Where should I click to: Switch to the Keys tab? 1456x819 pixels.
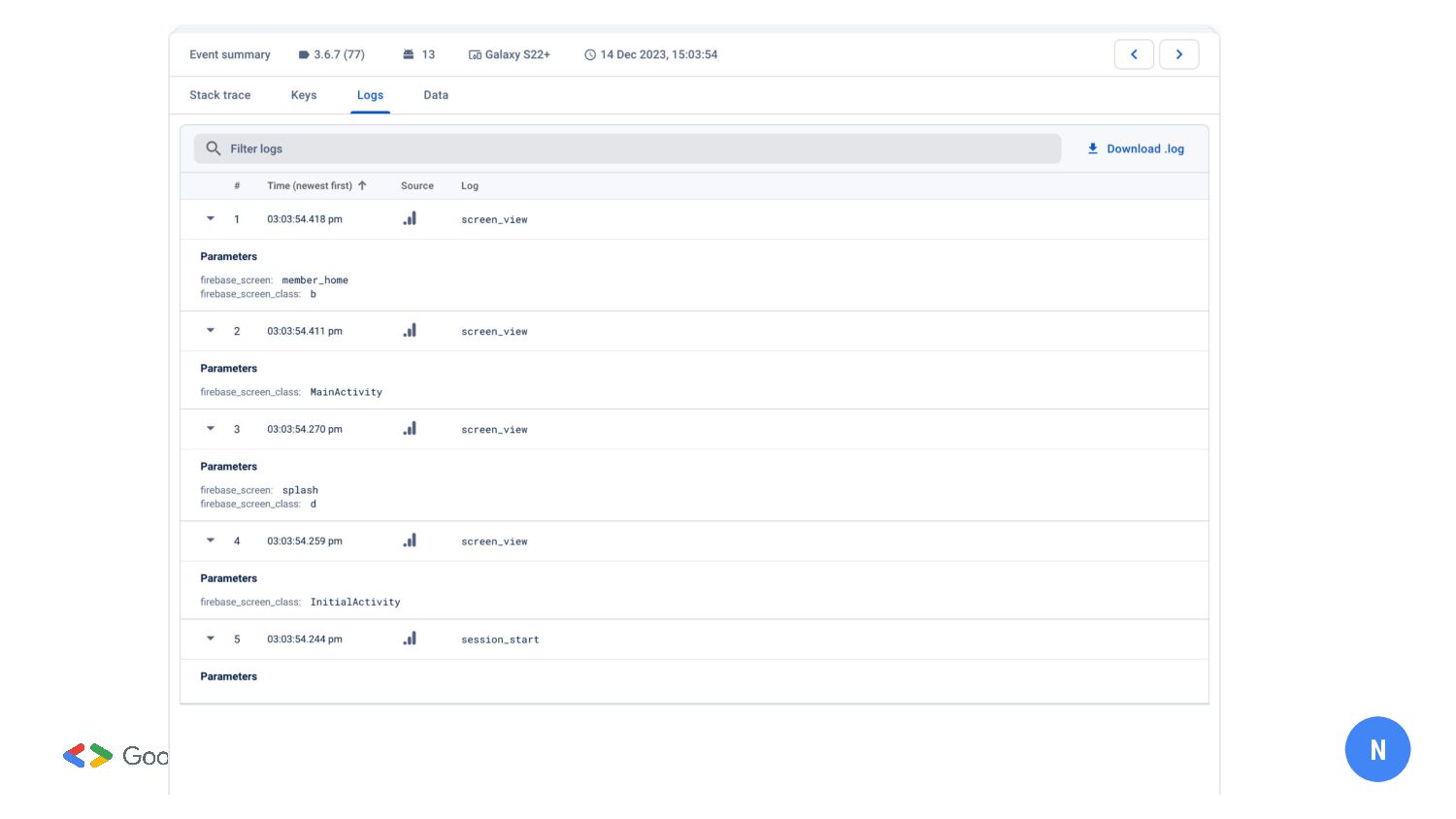pos(304,95)
